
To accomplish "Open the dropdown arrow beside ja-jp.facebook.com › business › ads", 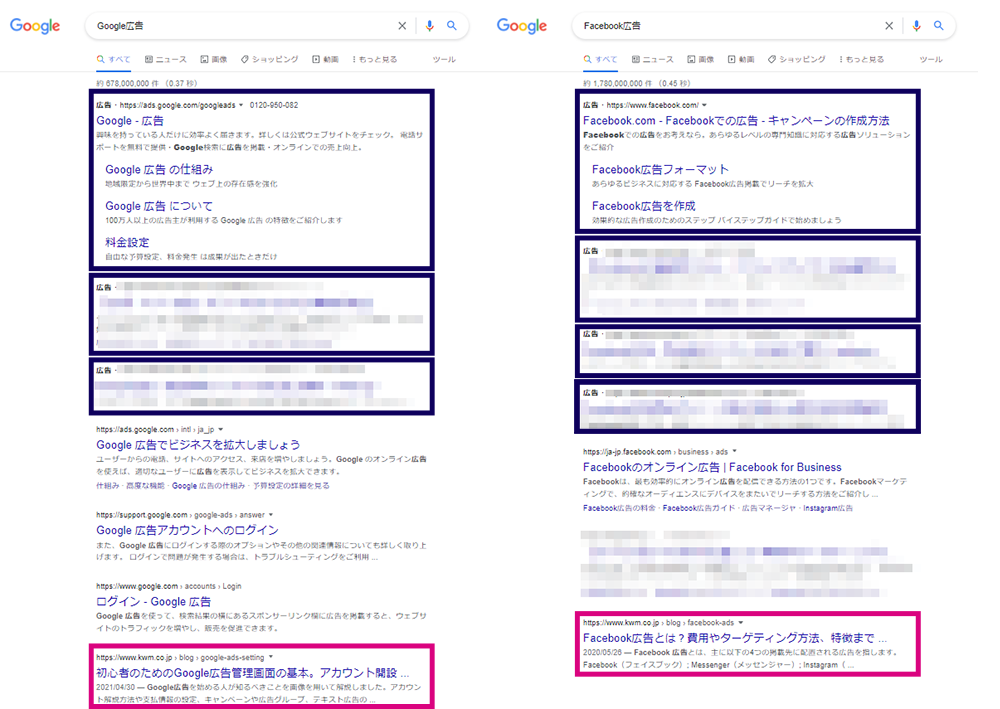I will coord(735,452).
